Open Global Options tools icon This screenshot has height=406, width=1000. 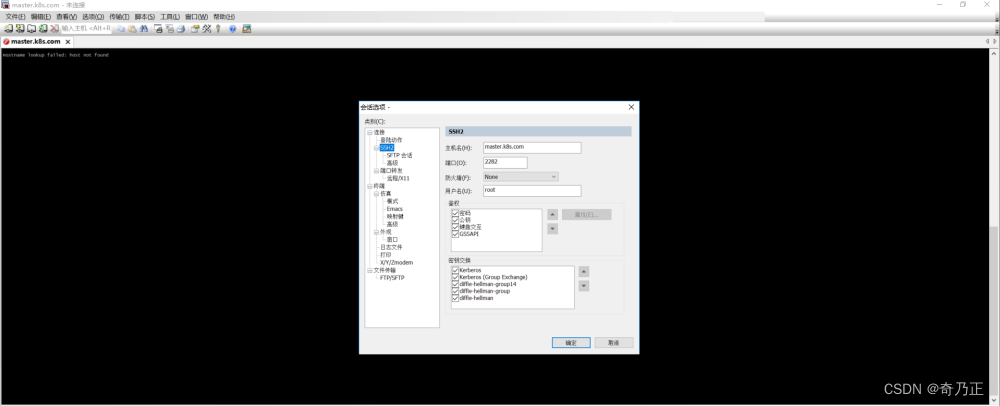point(207,29)
